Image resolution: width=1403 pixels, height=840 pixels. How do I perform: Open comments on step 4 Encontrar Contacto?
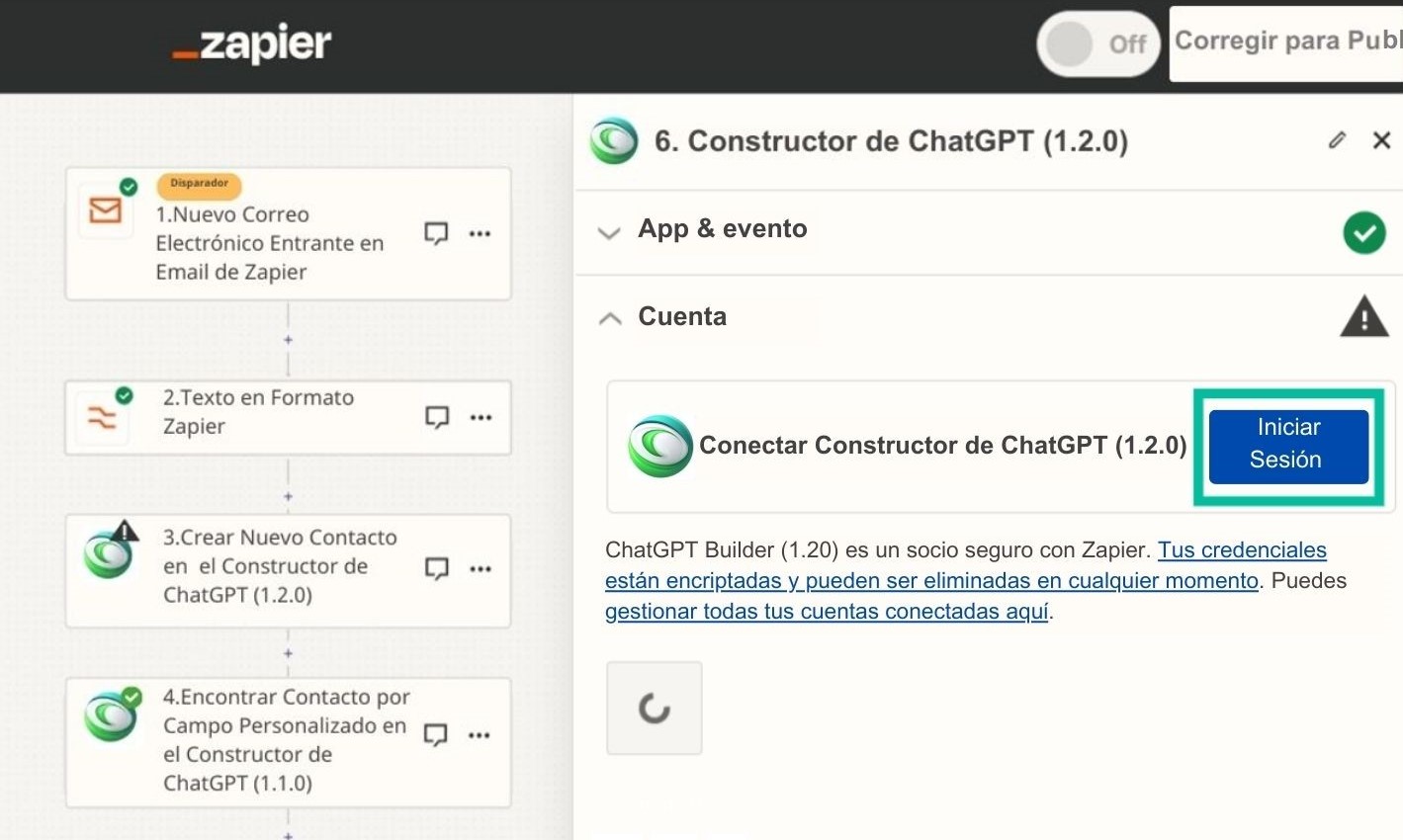[x=435, y=734]
